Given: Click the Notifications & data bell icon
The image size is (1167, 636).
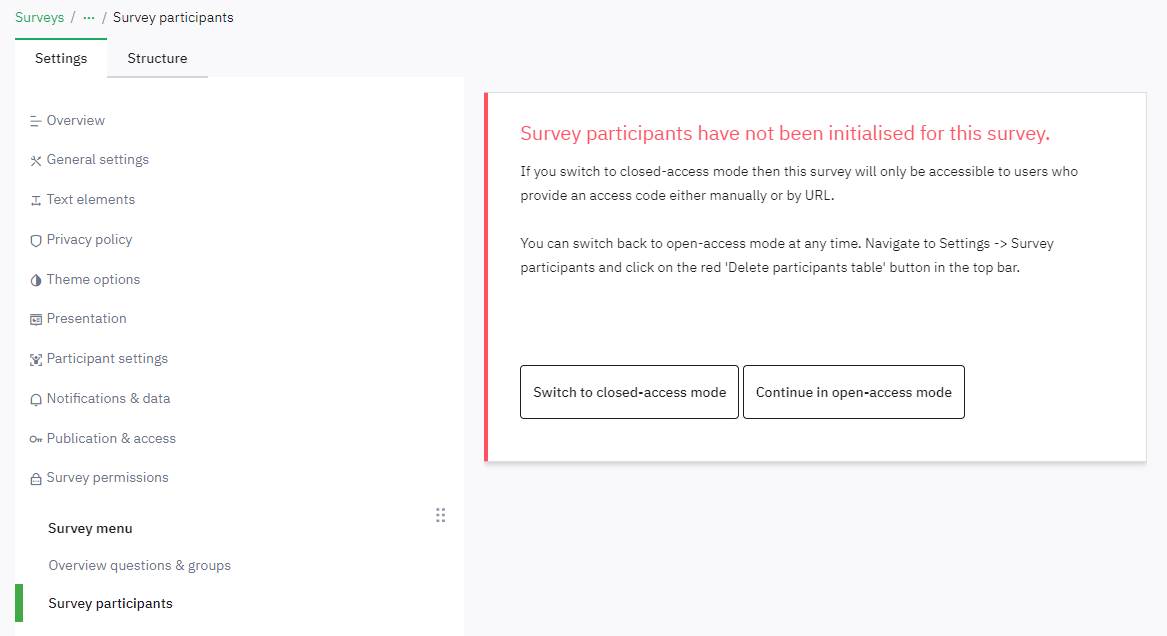Looking at the screenshot, I should pyautogui.click(x=36, y=399).
